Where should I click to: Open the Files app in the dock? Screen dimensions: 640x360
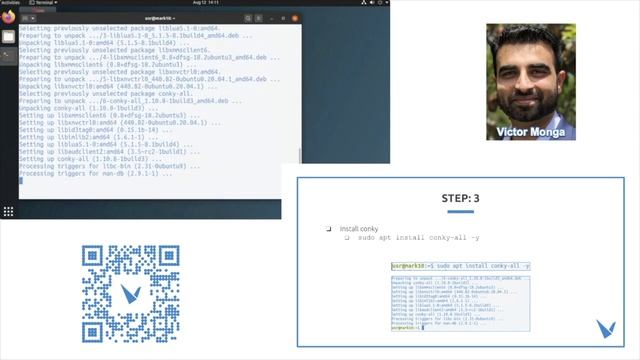point(8,36)
